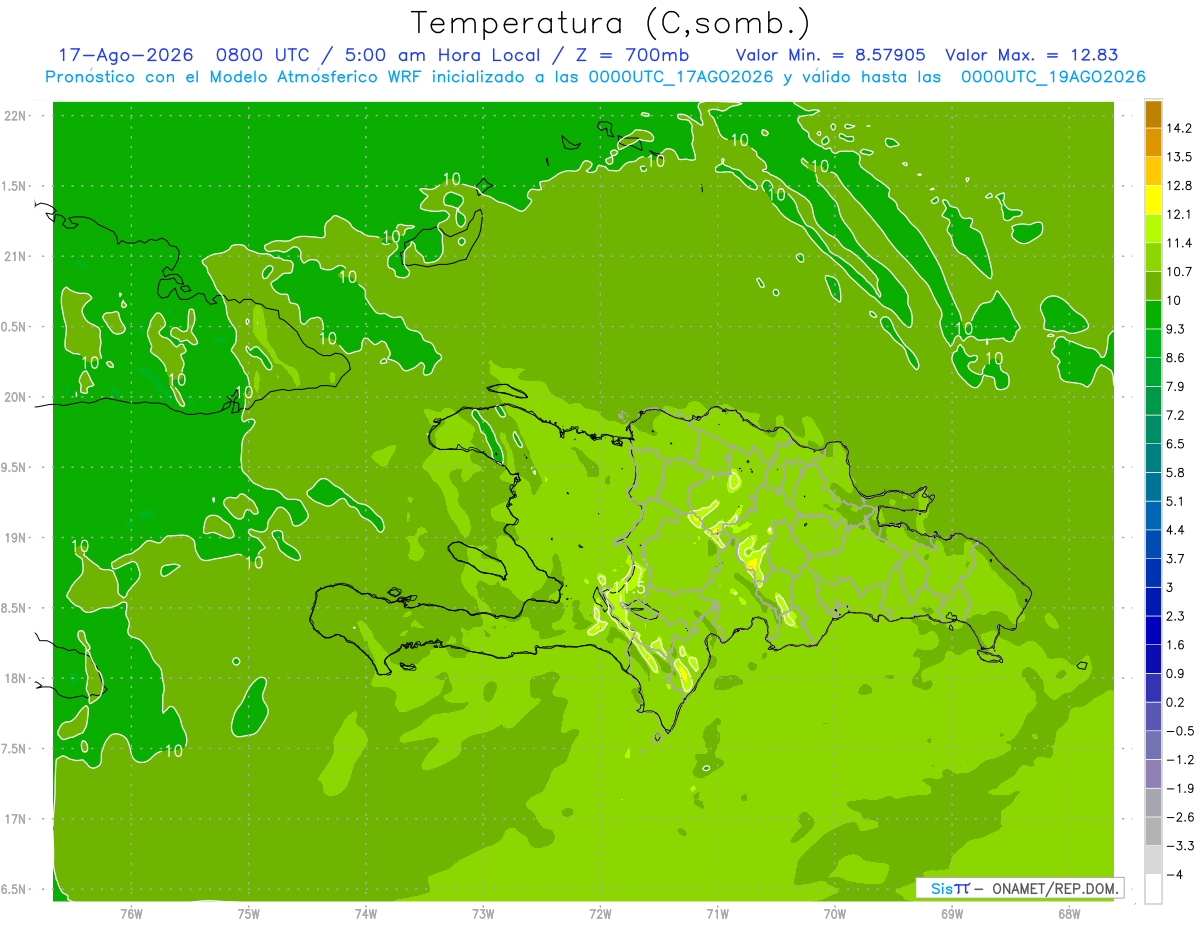Viewport: 1200px width, 927px height.
Task: Click the "20N" latitude axis label
Action: coord(15,398)
